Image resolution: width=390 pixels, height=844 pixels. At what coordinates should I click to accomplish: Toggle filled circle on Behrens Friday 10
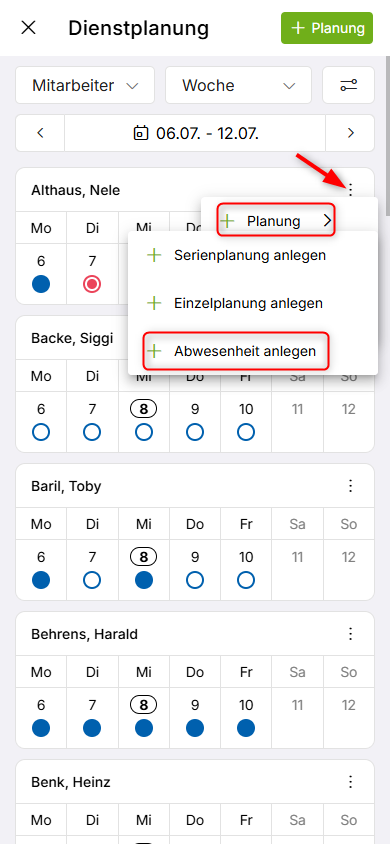click(246, 728)
